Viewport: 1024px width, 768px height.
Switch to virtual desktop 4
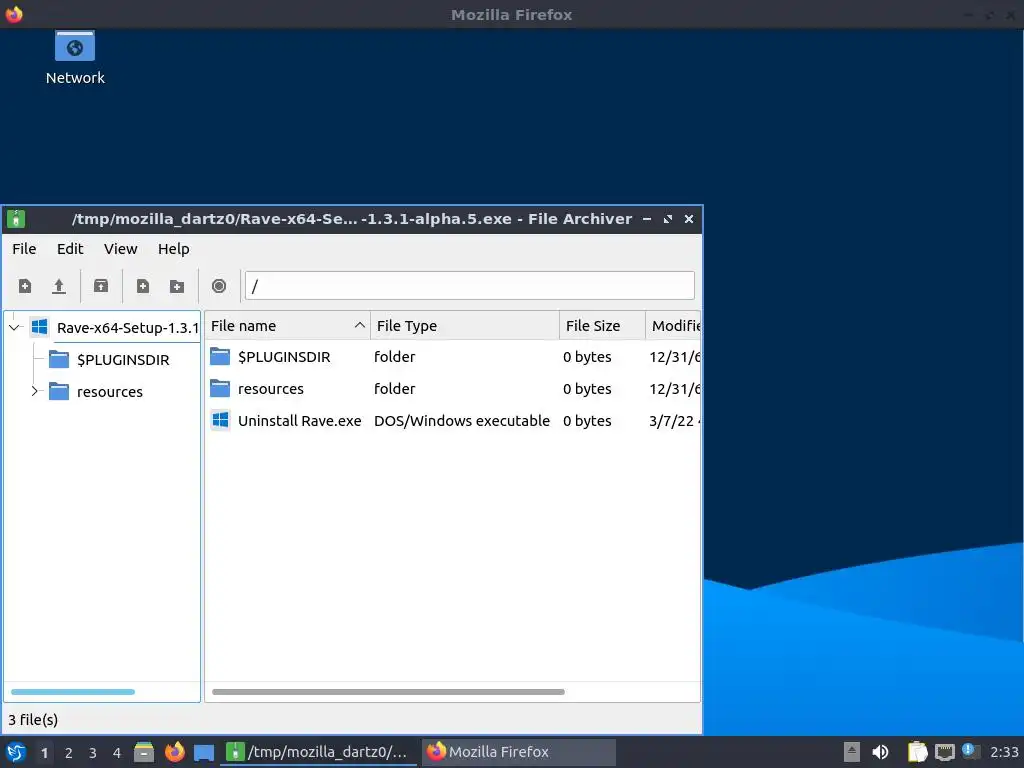(117, 753)
